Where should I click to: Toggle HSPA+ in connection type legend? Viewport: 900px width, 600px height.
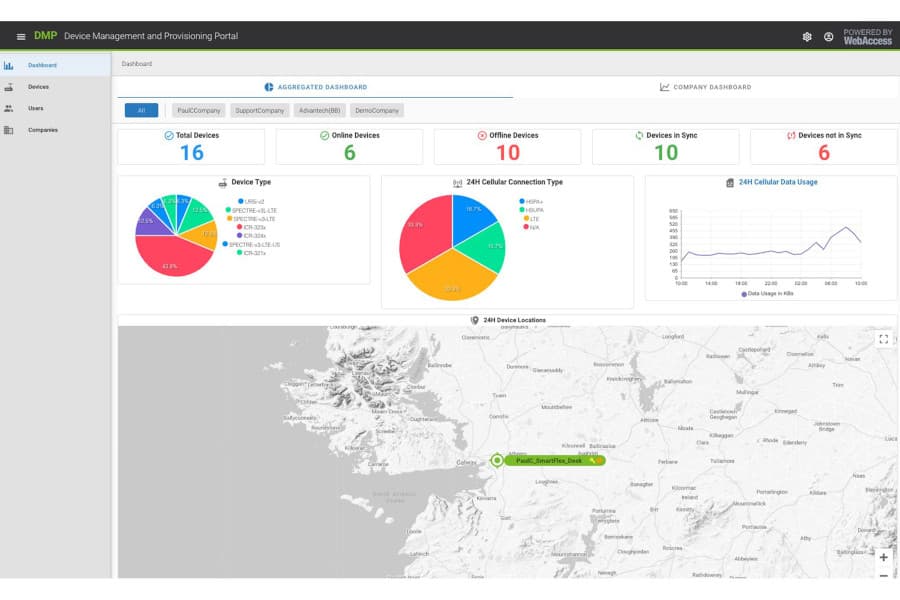point(531,202)
